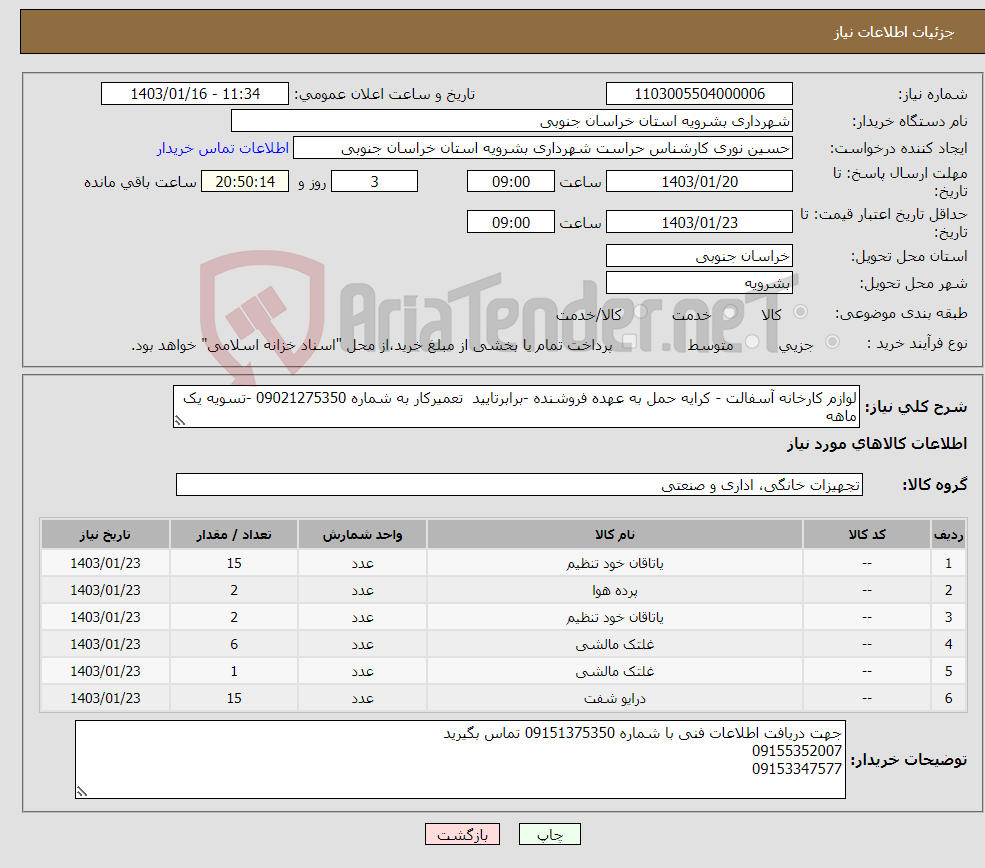This screenshot has width=985, height=868.
Task: Click the buyer organization name field
Action: pos(512,121)
